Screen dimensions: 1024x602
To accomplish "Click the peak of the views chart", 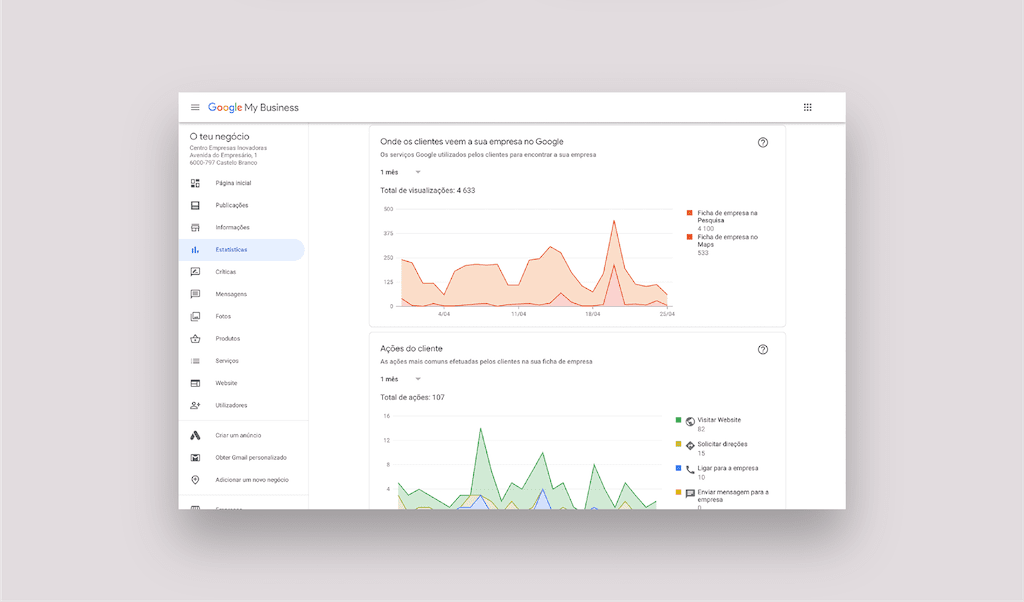I will pos(613,221).
